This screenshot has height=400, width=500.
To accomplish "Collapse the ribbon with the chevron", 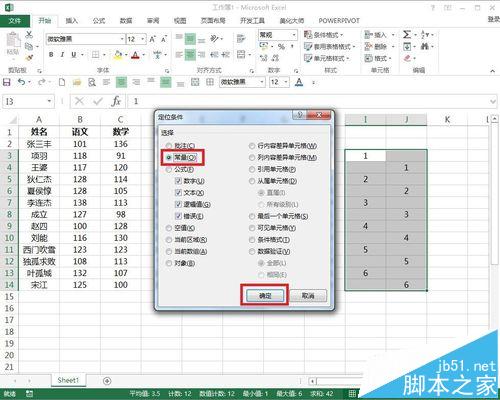I will 492,71.
